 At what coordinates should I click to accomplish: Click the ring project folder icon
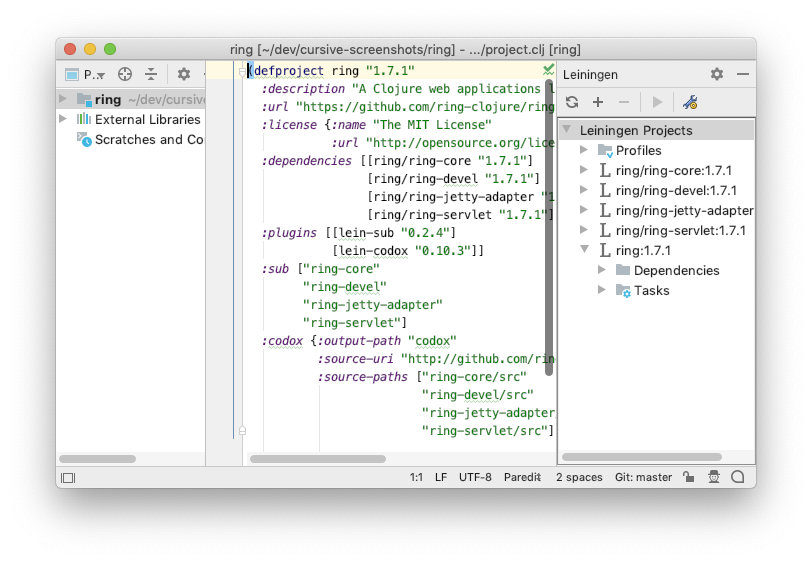[84, 99]
